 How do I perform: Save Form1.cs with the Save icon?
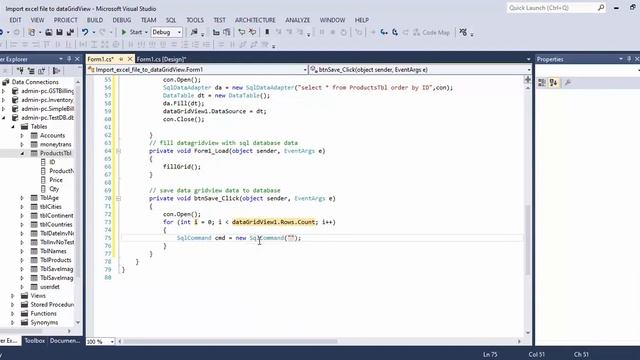[60, 32]
